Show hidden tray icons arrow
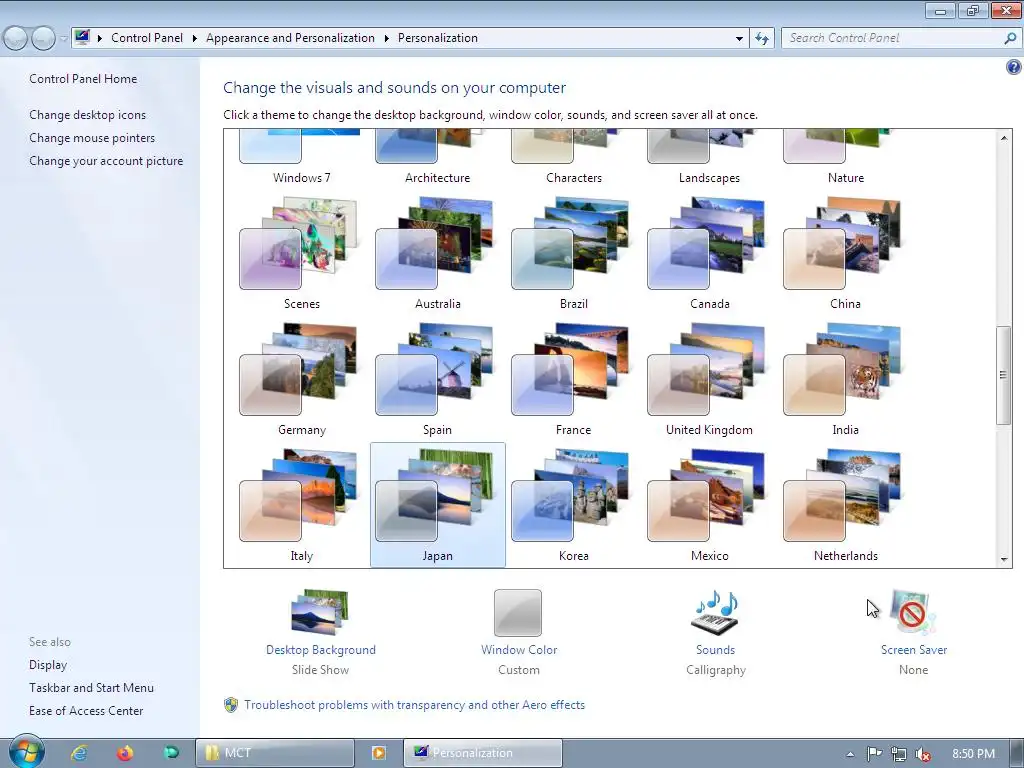 [850, 754]
